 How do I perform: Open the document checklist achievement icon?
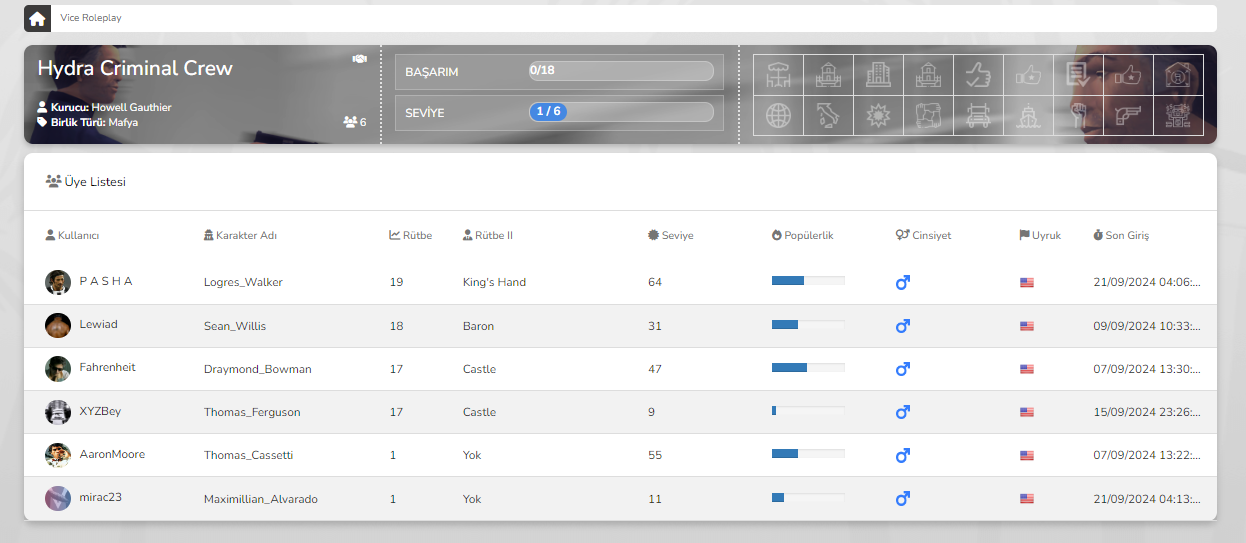[x=1078, y=74]
